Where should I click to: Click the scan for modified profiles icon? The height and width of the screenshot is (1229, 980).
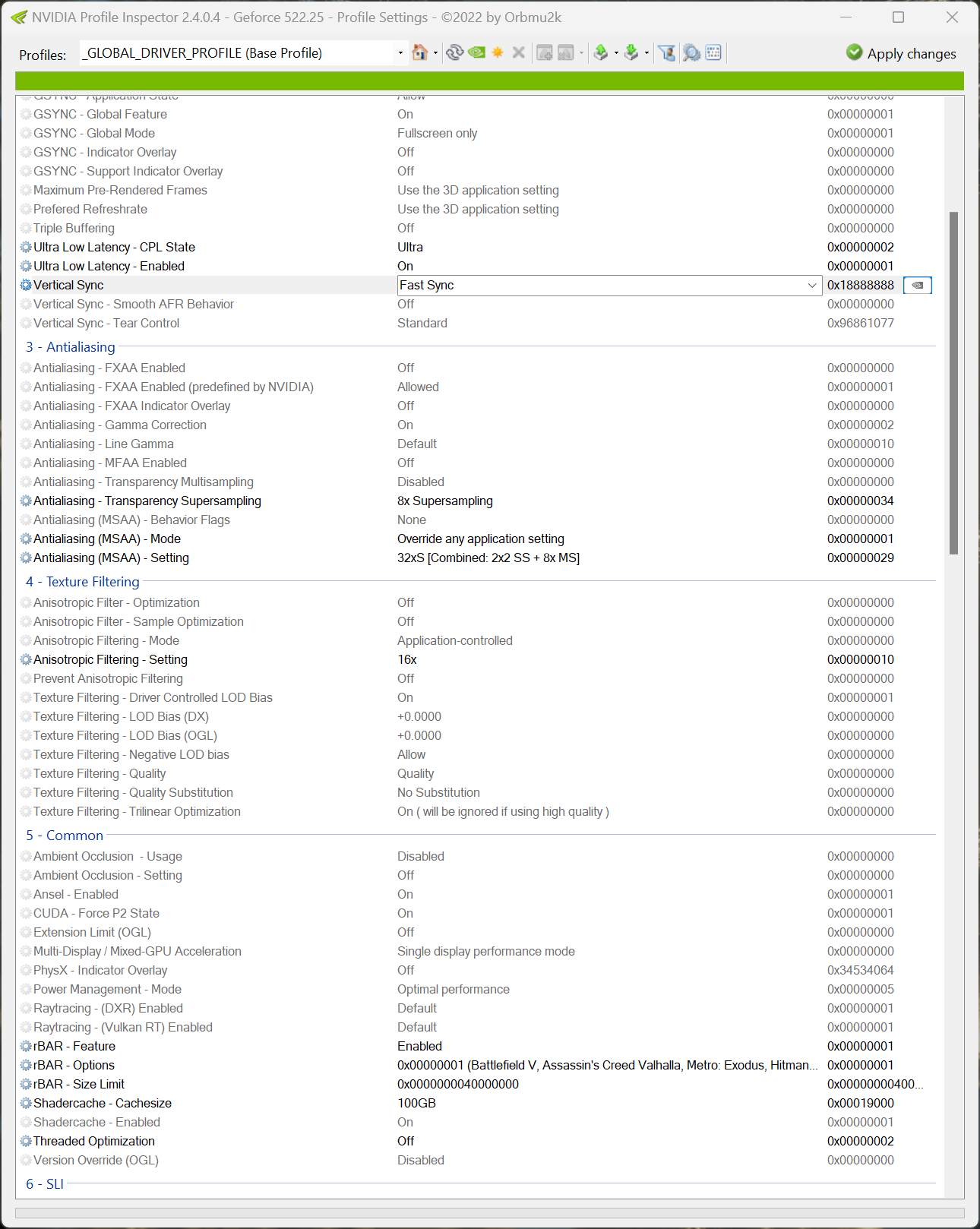click(691, 52)
